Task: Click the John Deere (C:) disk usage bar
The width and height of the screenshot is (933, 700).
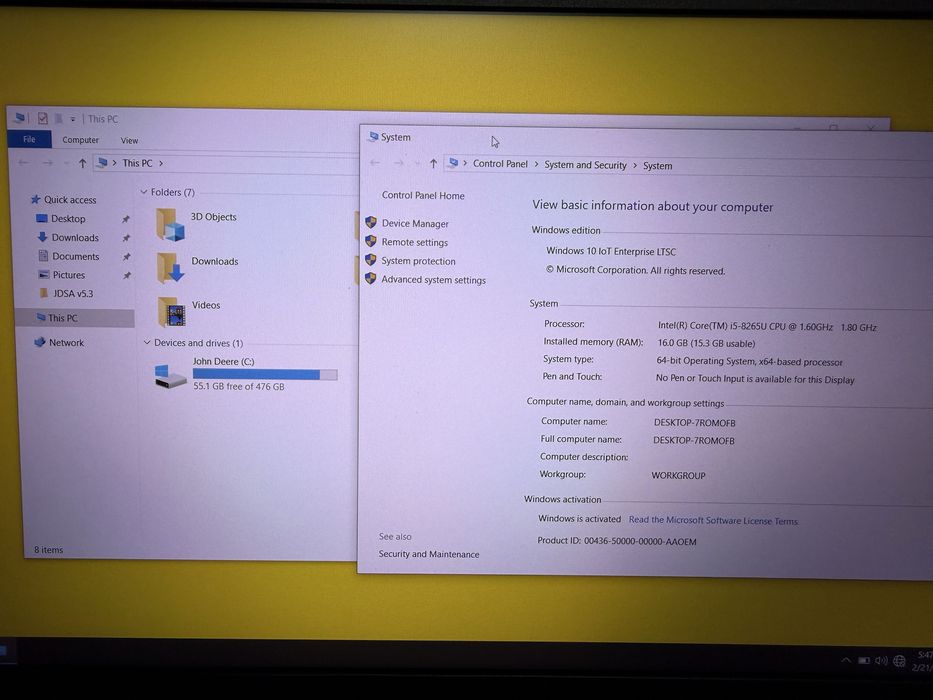Action: click(265, 374)
